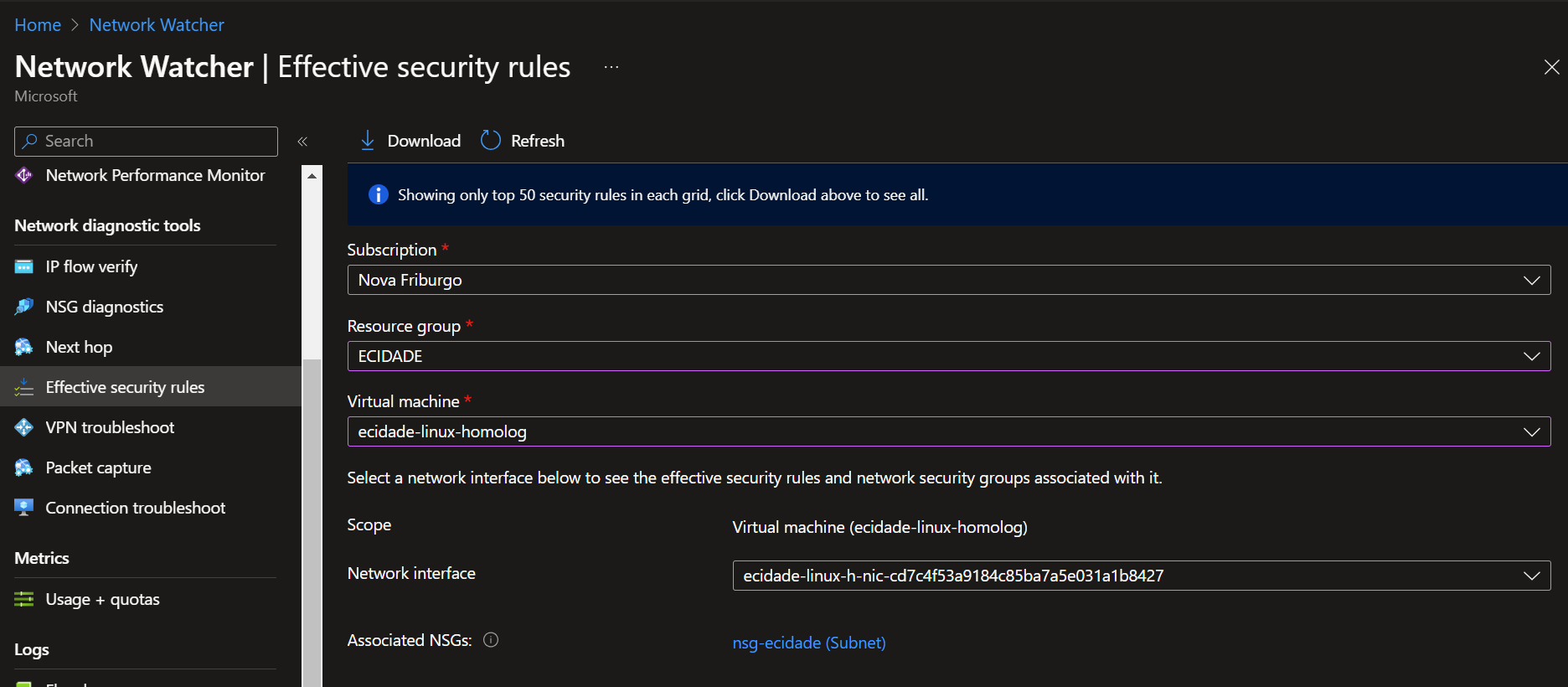Click the IP flow verify icon

pyautogui.click(x=24, y=266)
